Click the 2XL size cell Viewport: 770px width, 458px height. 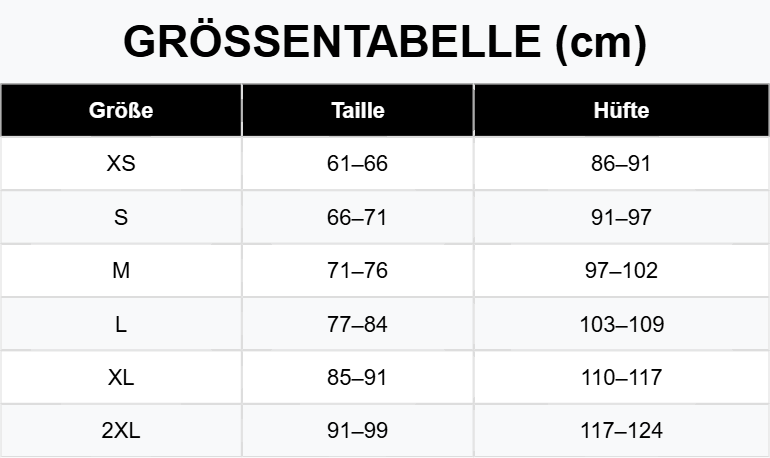click(121, 431)
